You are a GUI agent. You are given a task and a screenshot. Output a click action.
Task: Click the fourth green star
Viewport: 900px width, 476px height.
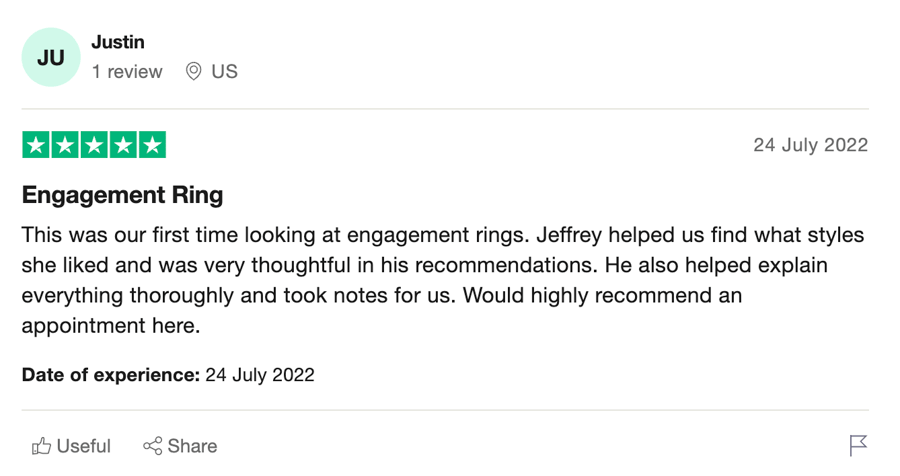point(123,145)
